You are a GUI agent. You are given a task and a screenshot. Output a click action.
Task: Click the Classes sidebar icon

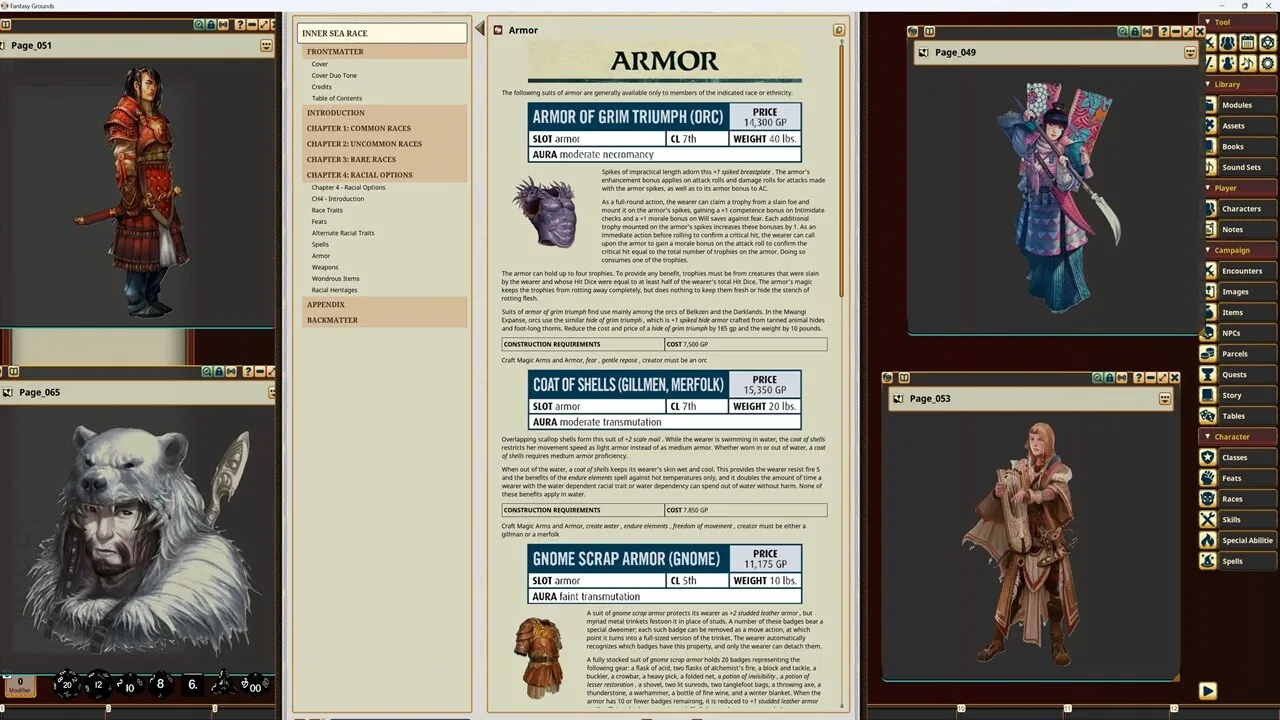pyautogui.click(x=1208, y=457)
